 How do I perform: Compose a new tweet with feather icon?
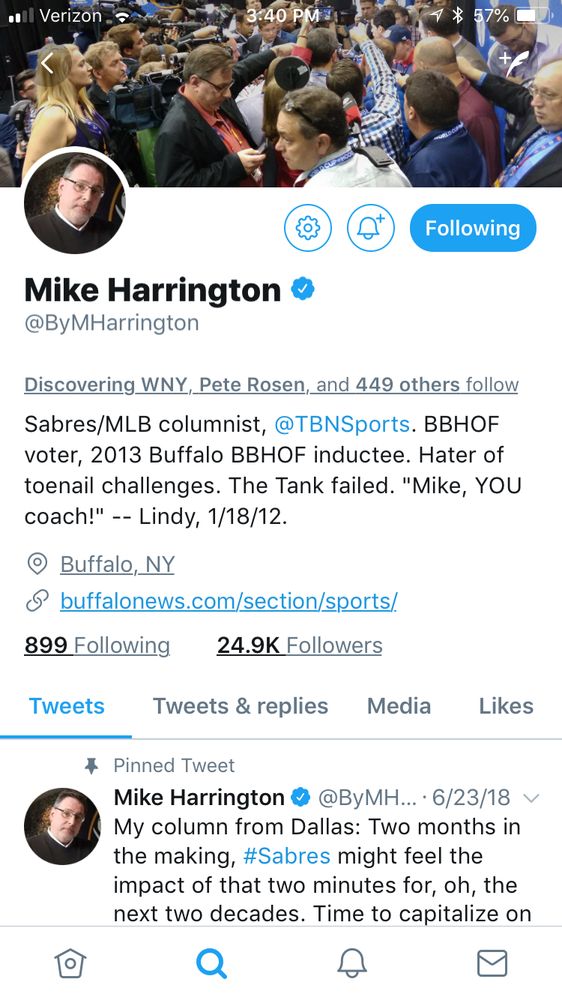tap(514, 62)
